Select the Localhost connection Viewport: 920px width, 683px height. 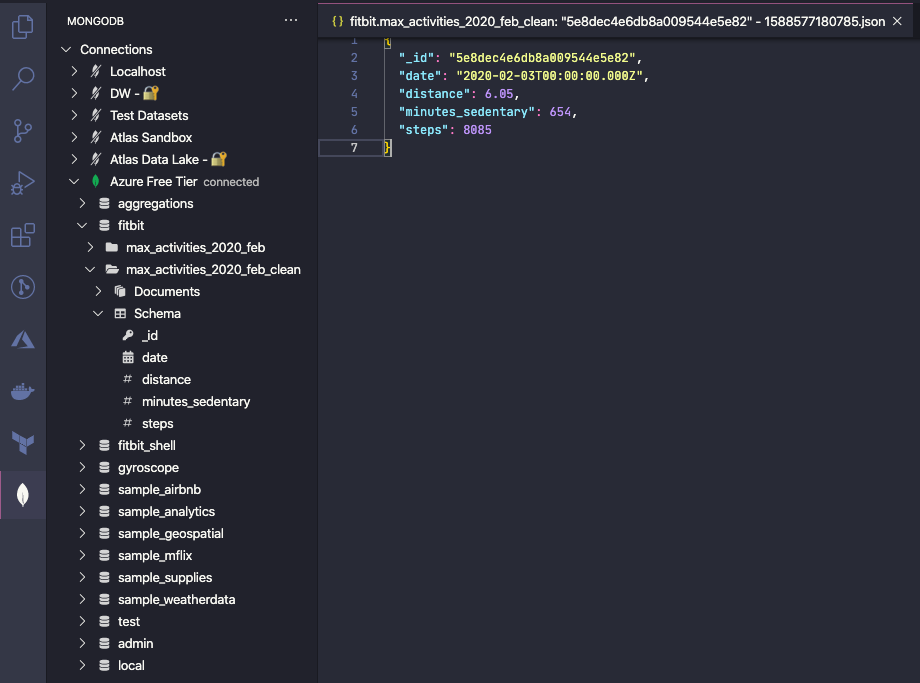[x=138, y=72]
